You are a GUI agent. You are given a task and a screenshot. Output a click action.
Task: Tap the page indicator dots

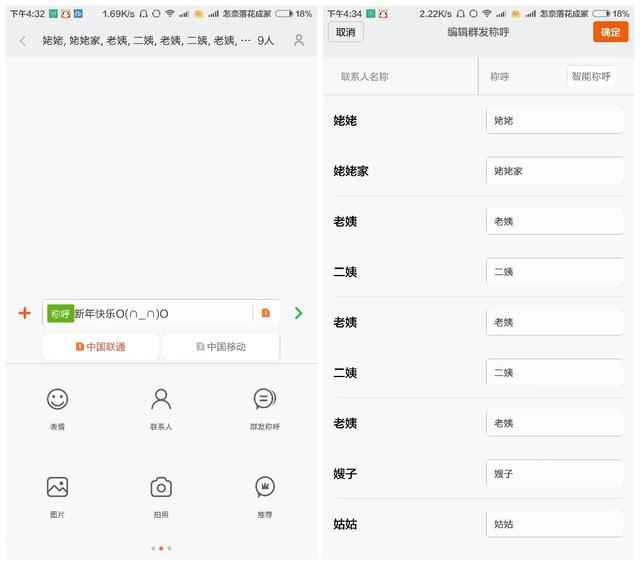pos(161,548)
